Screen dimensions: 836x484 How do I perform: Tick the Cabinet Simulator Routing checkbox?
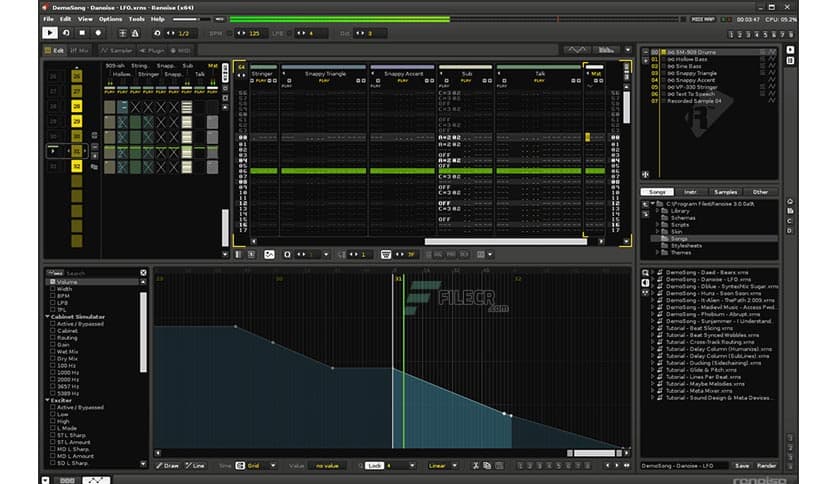click(x=52, y=337)
